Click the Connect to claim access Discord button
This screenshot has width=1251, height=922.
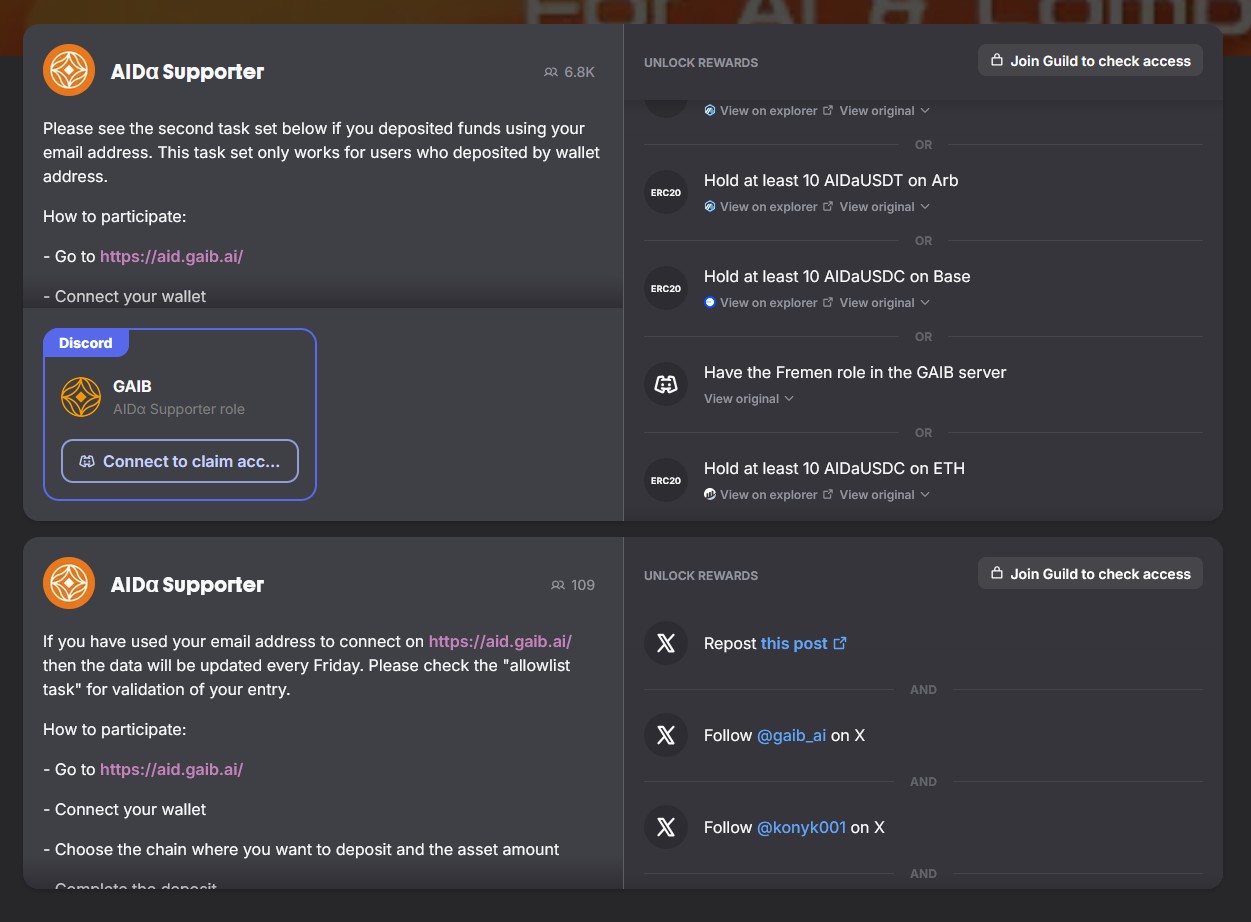pos(180,461)
